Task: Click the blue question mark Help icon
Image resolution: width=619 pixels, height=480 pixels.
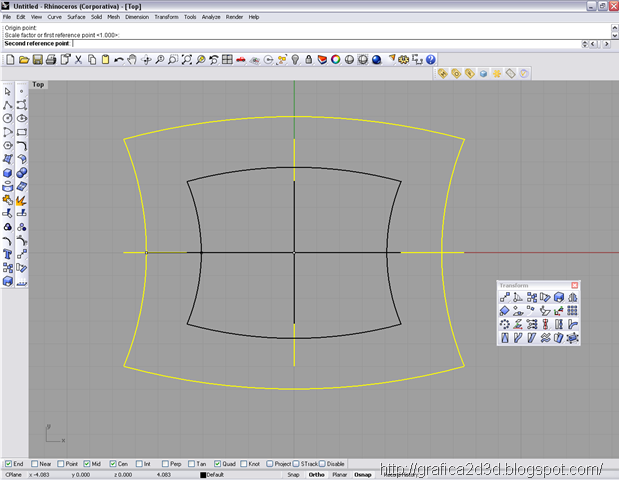Action: click(x=431, y=60)
